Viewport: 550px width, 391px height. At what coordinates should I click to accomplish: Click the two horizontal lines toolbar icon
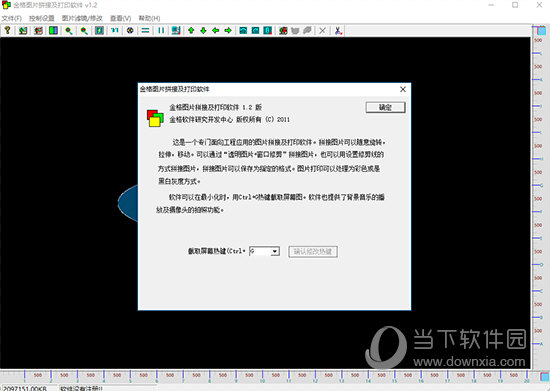tap(145, 31)
